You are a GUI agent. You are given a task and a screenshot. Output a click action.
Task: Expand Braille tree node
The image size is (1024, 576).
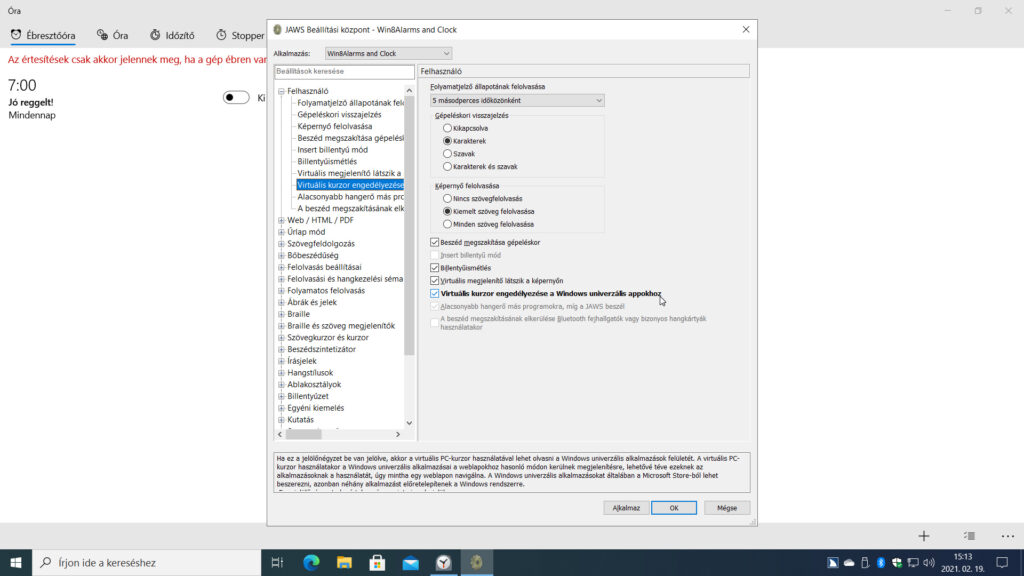point(281,314)
